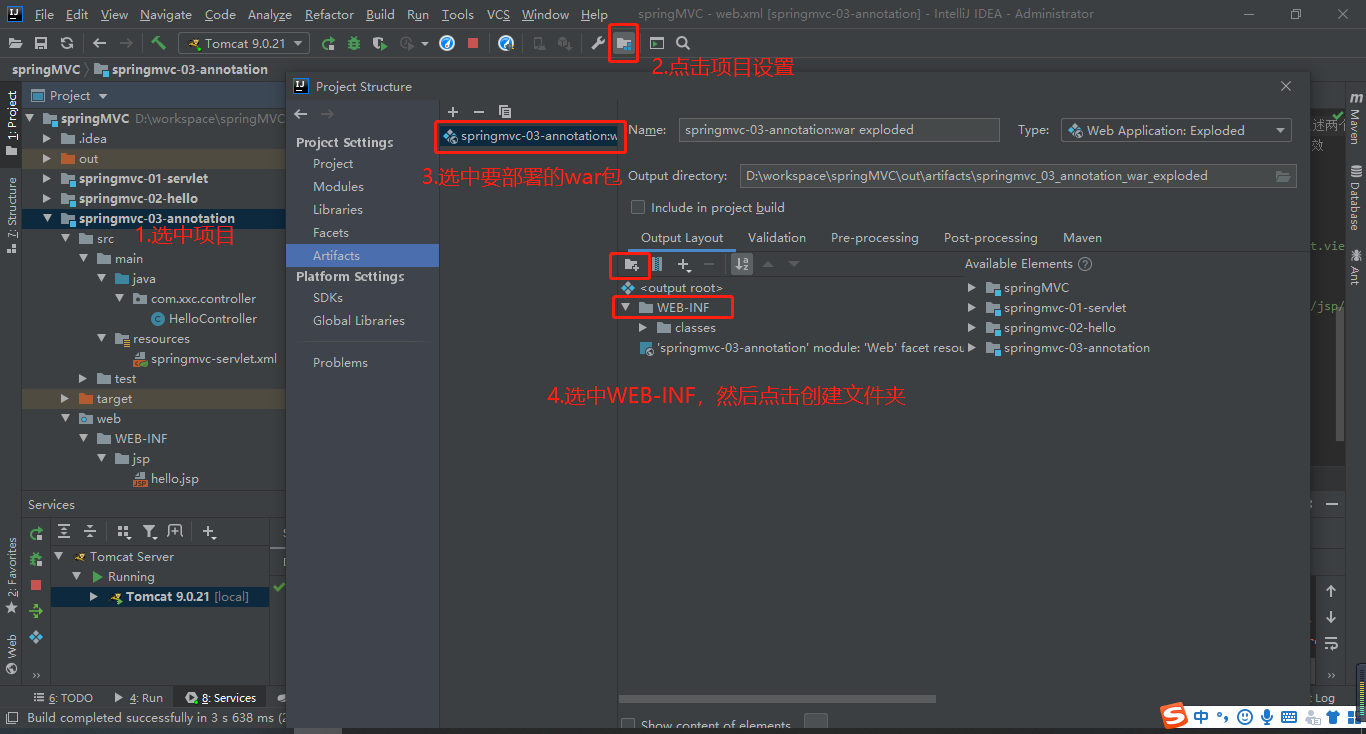Rerun Tomcat from the main toolbar
The width and height of the screenshot is (1366, 734).
point(328,43)
